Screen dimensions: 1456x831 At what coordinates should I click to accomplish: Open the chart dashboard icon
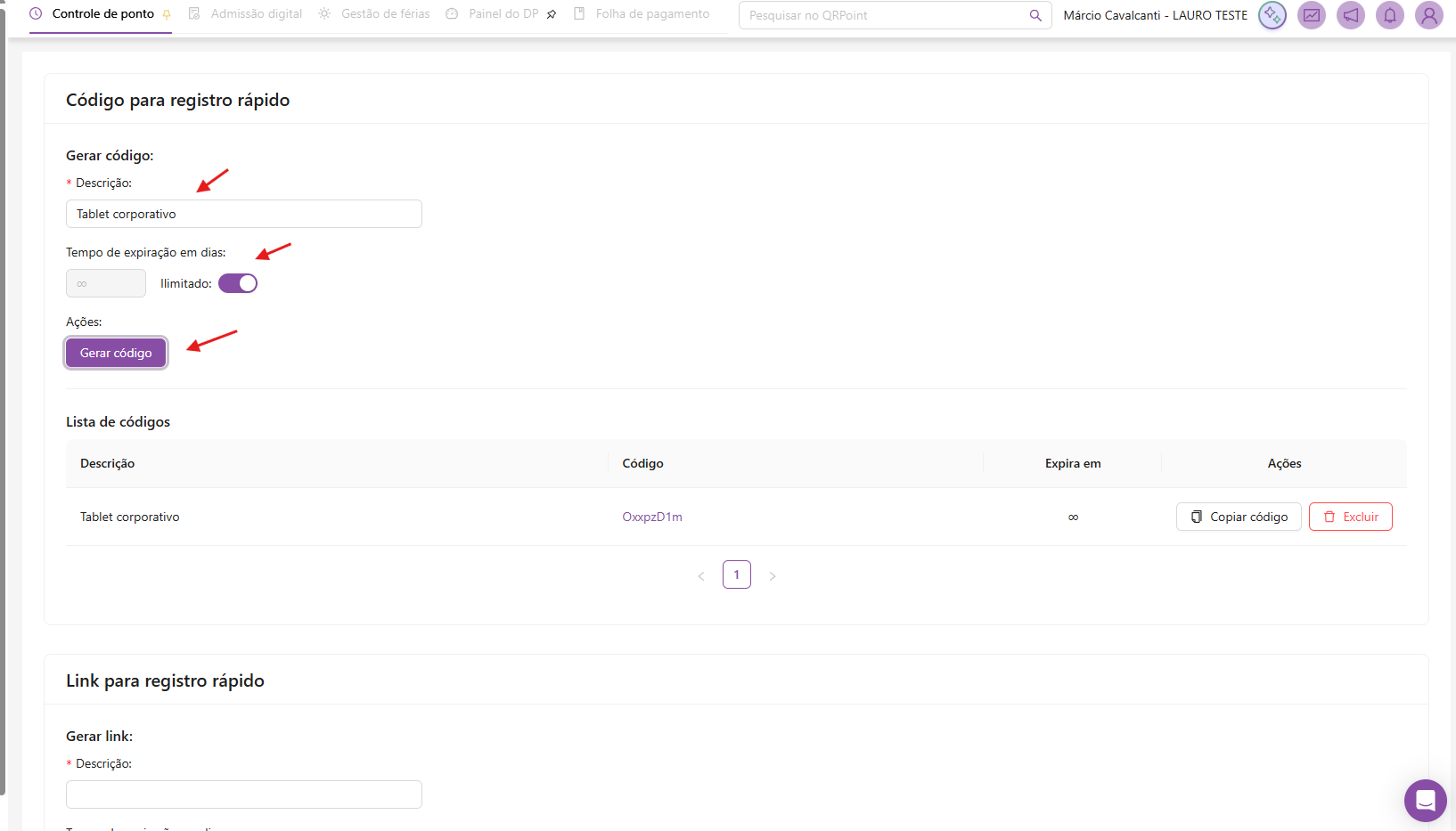pos(1311,15)
